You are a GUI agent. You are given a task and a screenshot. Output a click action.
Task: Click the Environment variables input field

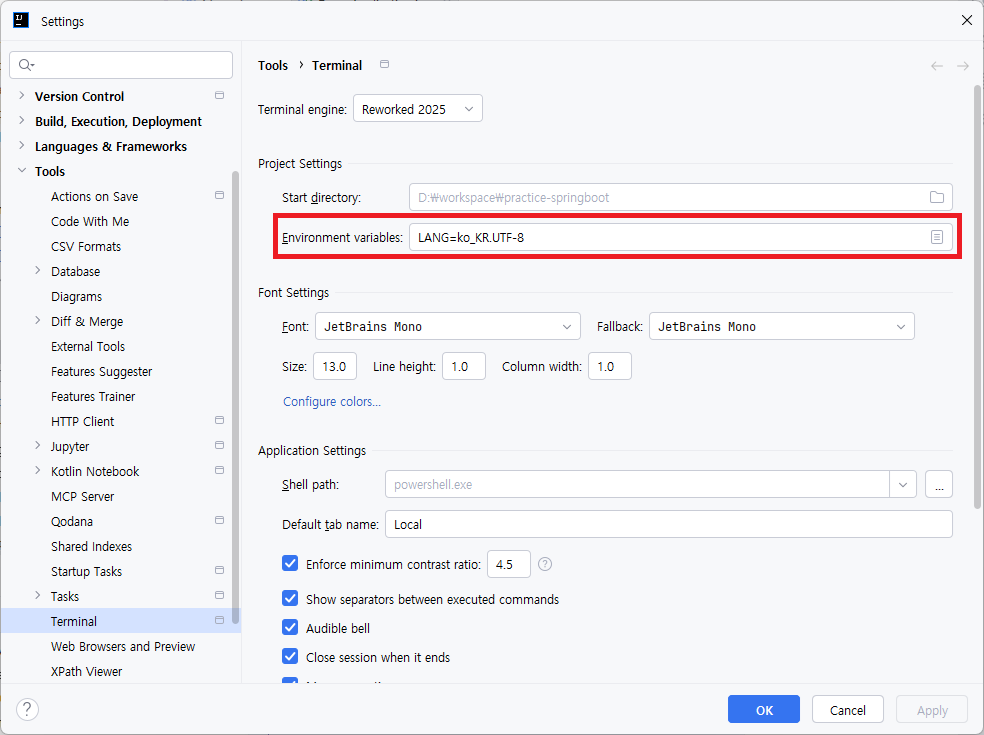(681, 237)
